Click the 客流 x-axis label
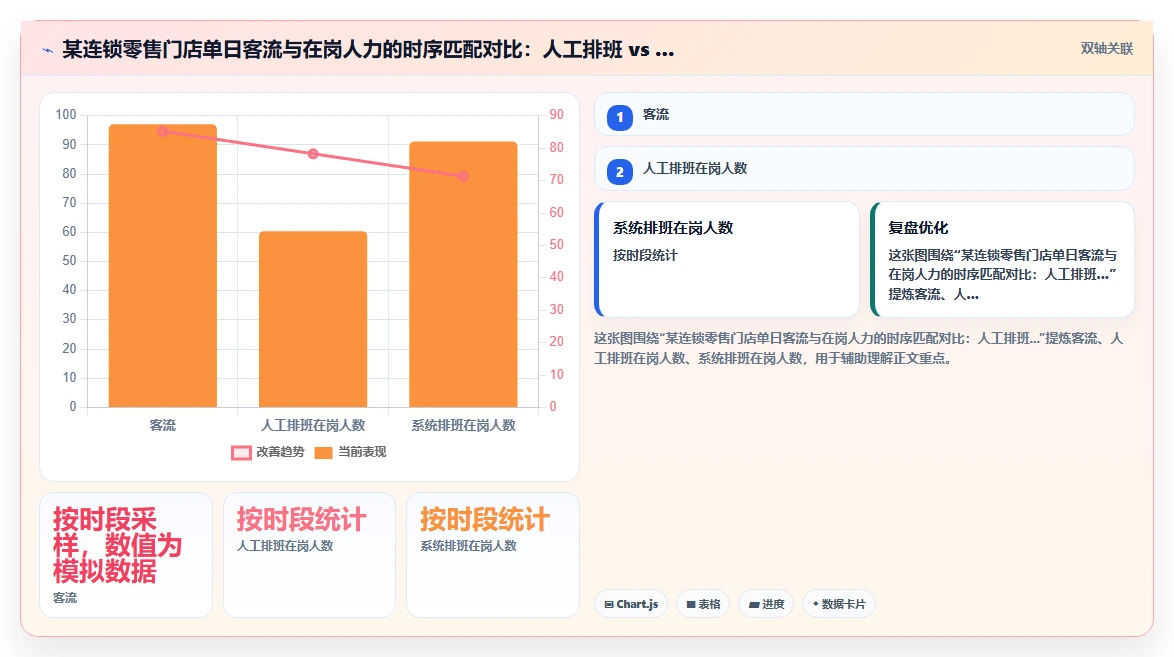Image resolution: width=1174 pixels, height=657 pixels. coord(162,426)
